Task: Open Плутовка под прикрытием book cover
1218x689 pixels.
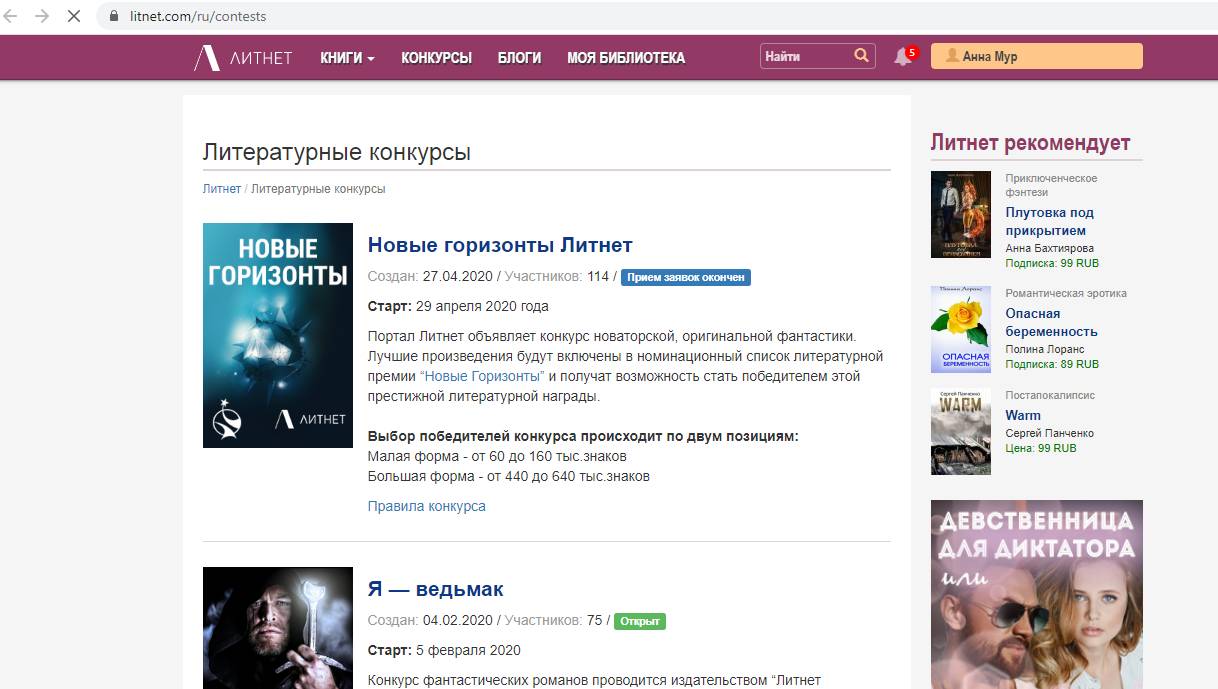Action: click(x=960, y=215)
